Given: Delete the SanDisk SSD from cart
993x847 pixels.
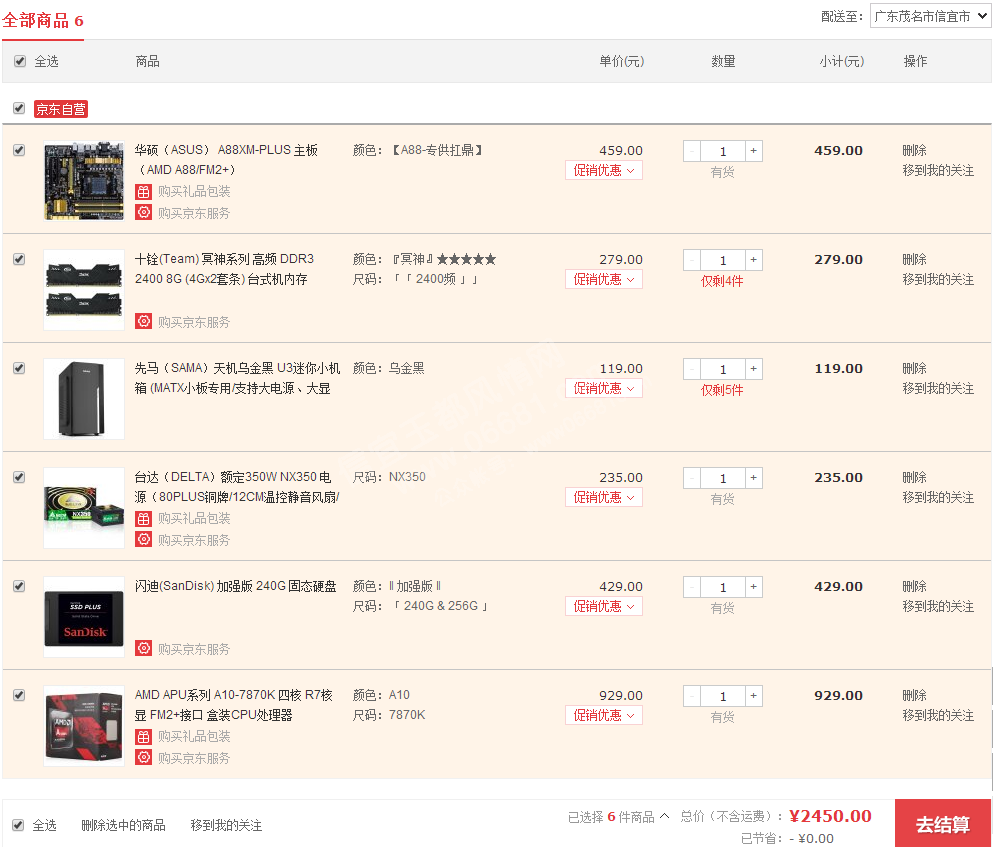Looking at the screenshot, I should tap(914, 586).
